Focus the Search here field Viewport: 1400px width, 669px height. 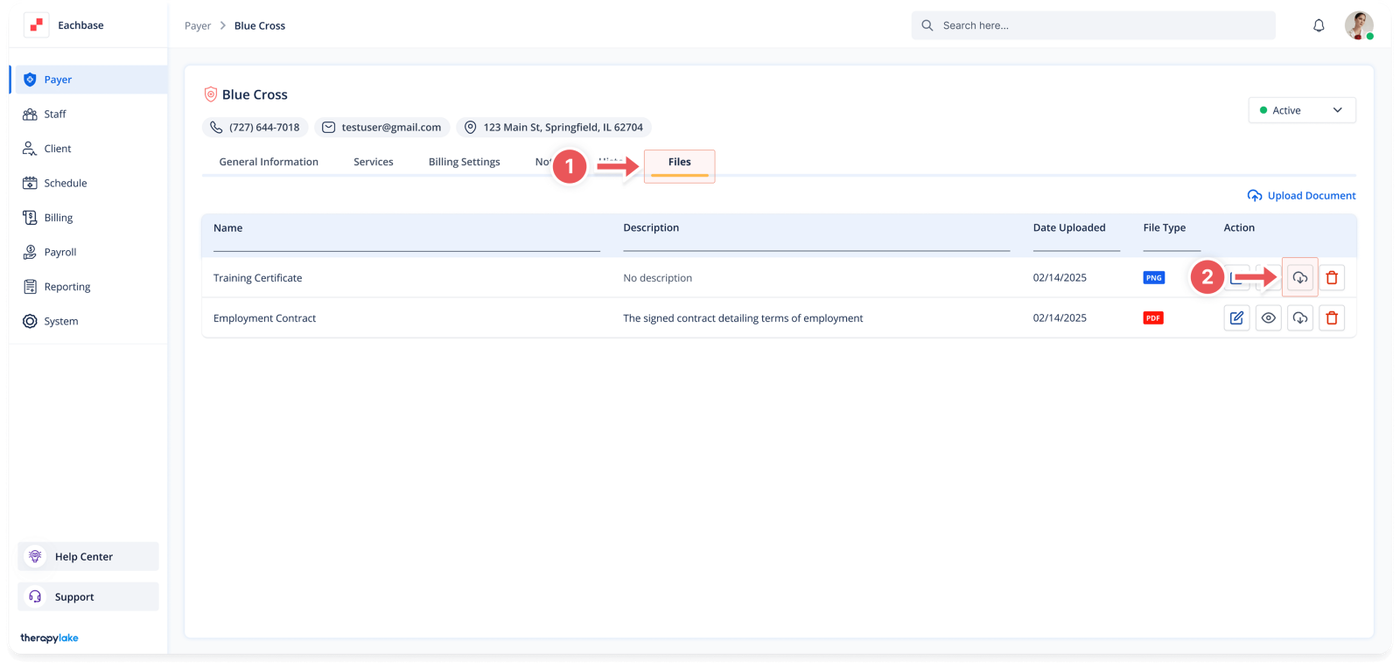tap(1094, 26)
